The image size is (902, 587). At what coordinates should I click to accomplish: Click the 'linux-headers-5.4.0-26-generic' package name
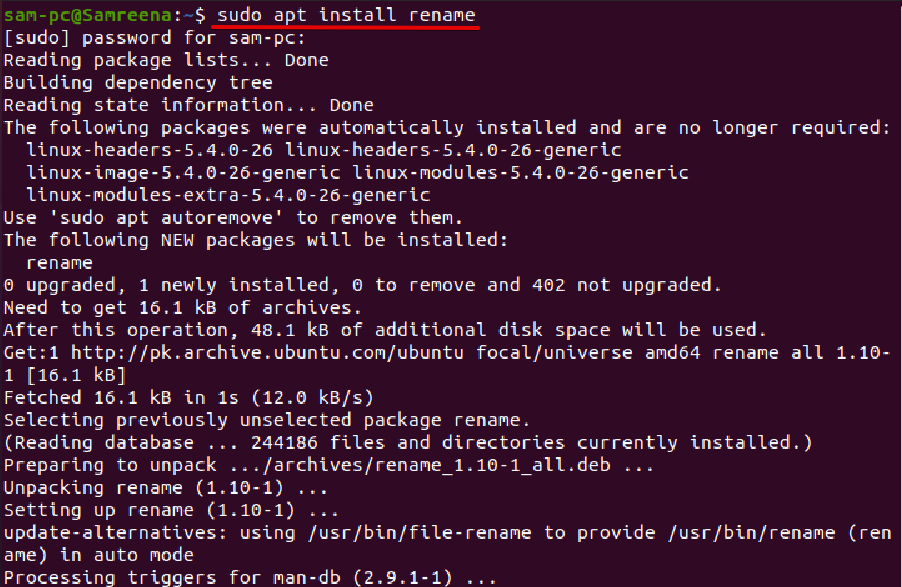(453, 150)
